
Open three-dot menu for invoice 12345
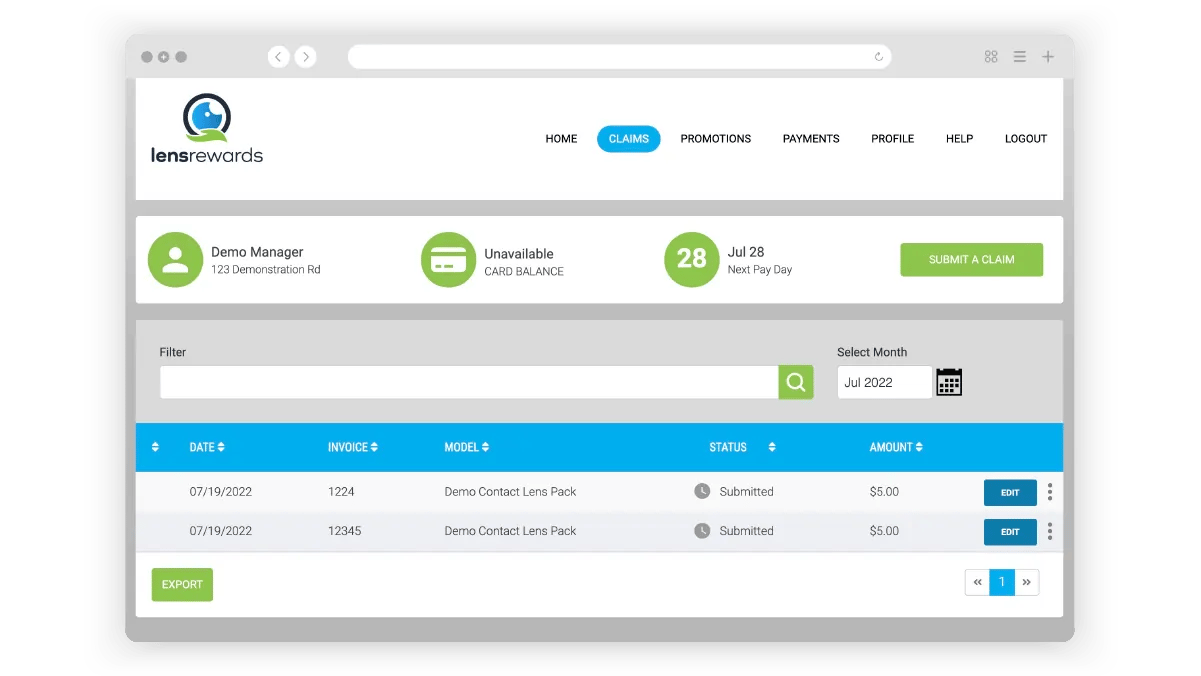pos(1049,531)
